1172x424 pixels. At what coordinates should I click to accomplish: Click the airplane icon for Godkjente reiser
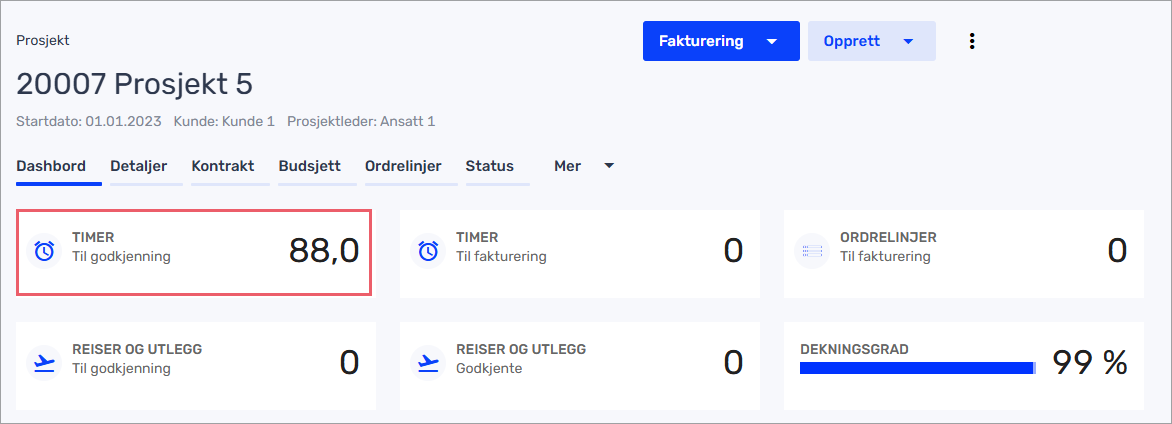[x=428, y=364]
